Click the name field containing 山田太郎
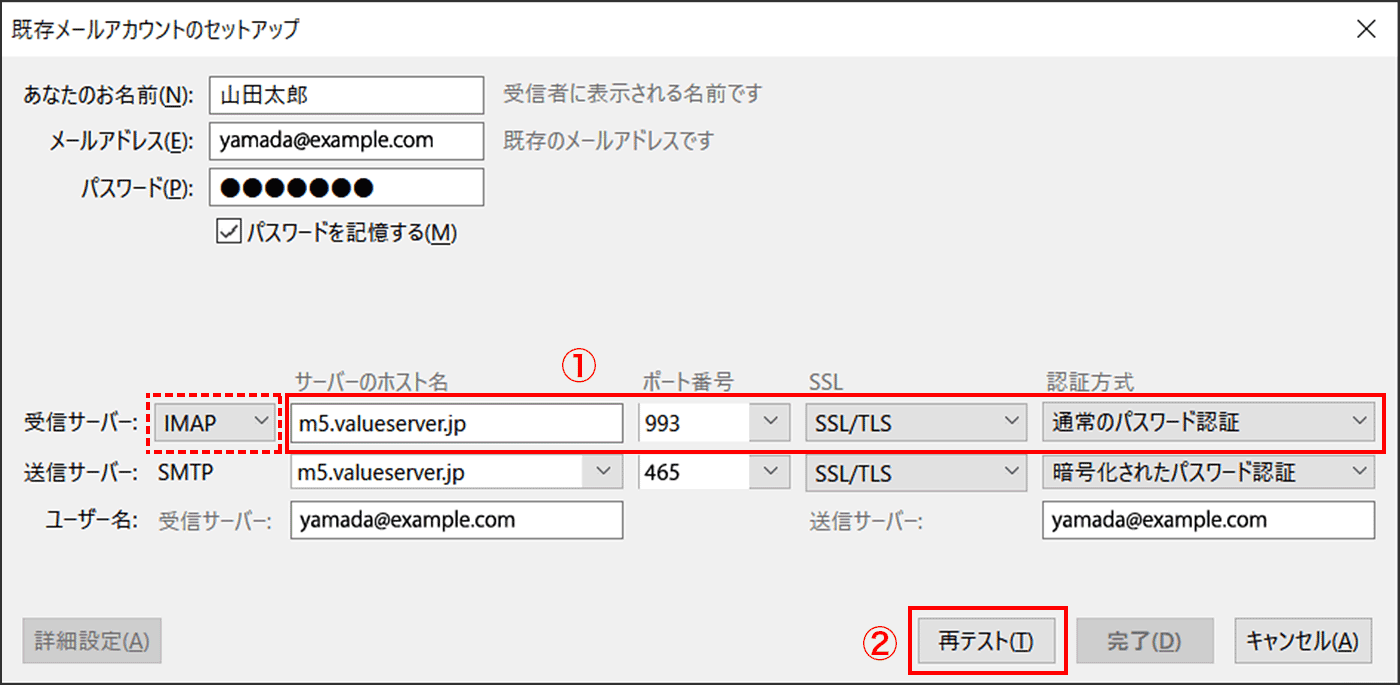The width and height of the screenshot is (1400, 685). (346, 95)
